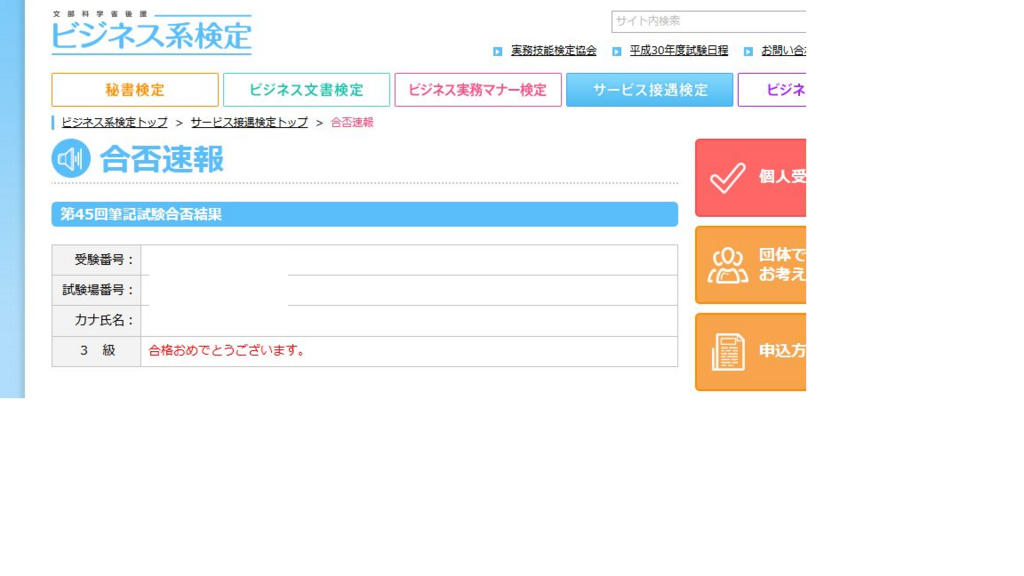The width and height of the screenshot is (1024, 576).
Task: Click the speaker icon beside 合否速報
Action: pos(71,159)
